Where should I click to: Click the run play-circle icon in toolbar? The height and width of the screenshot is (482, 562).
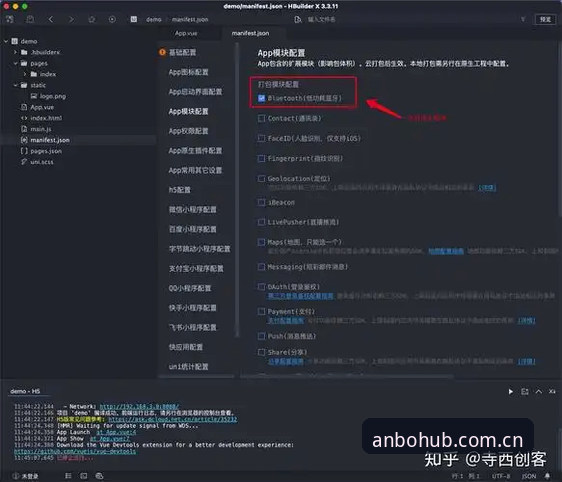pos(112,19)
